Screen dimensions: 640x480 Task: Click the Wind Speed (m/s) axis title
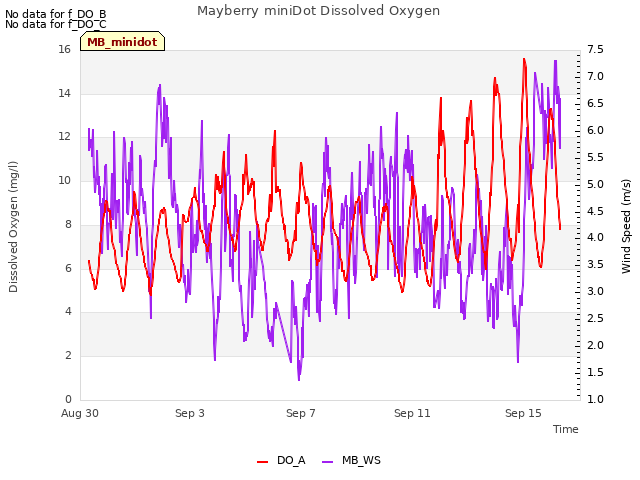pyautogui.click(x=626, y=226)
